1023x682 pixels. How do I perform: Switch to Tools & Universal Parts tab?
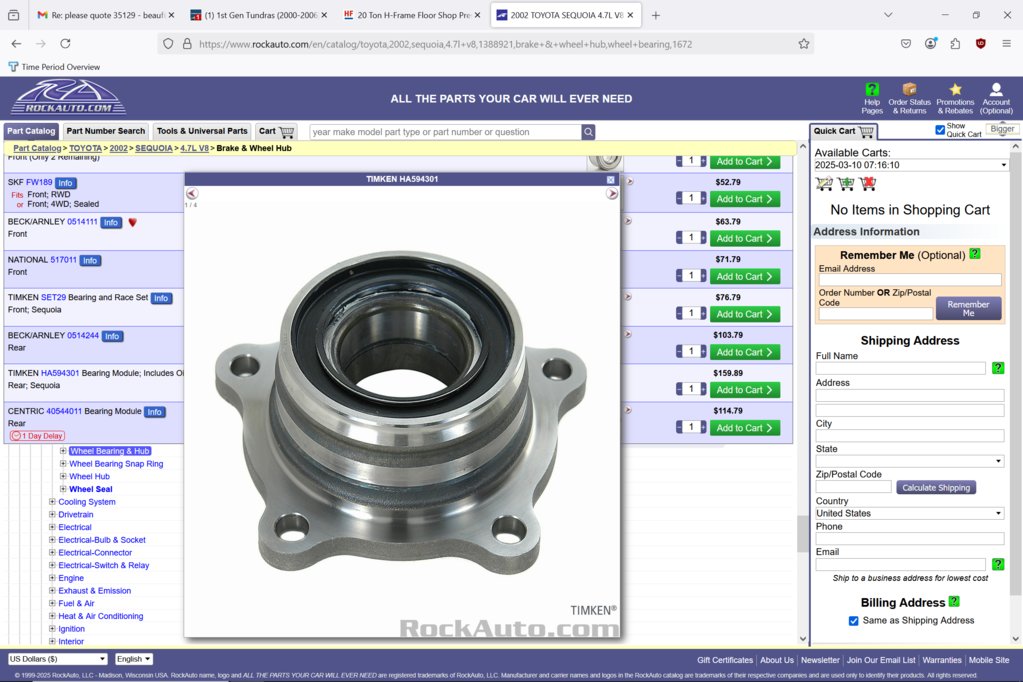click(202, 131)
